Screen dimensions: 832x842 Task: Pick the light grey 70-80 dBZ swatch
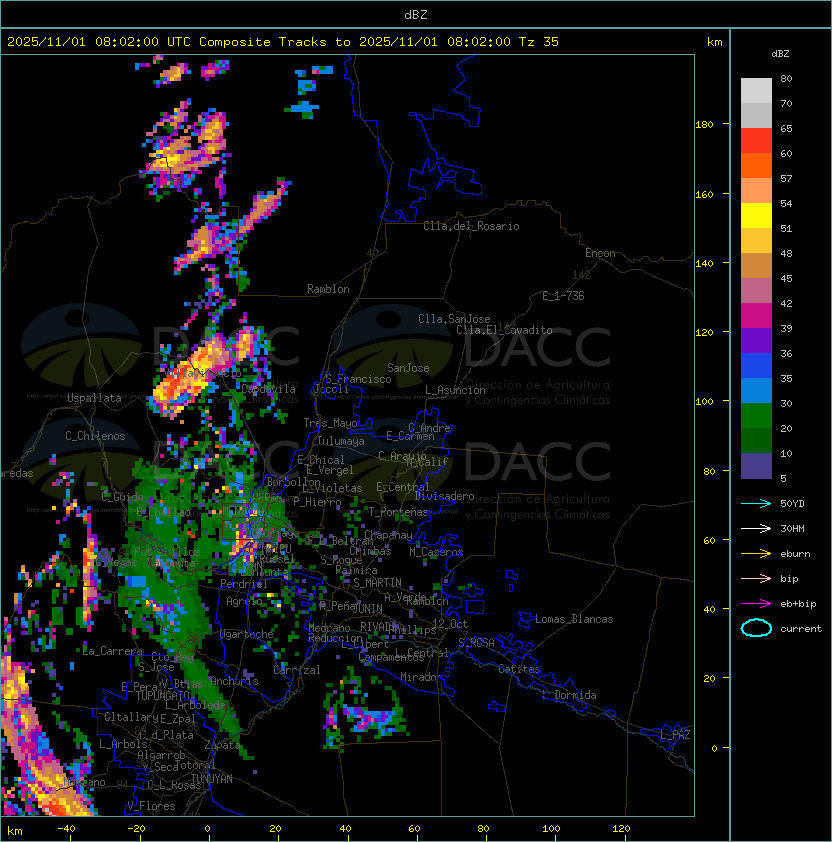[756, 91]
